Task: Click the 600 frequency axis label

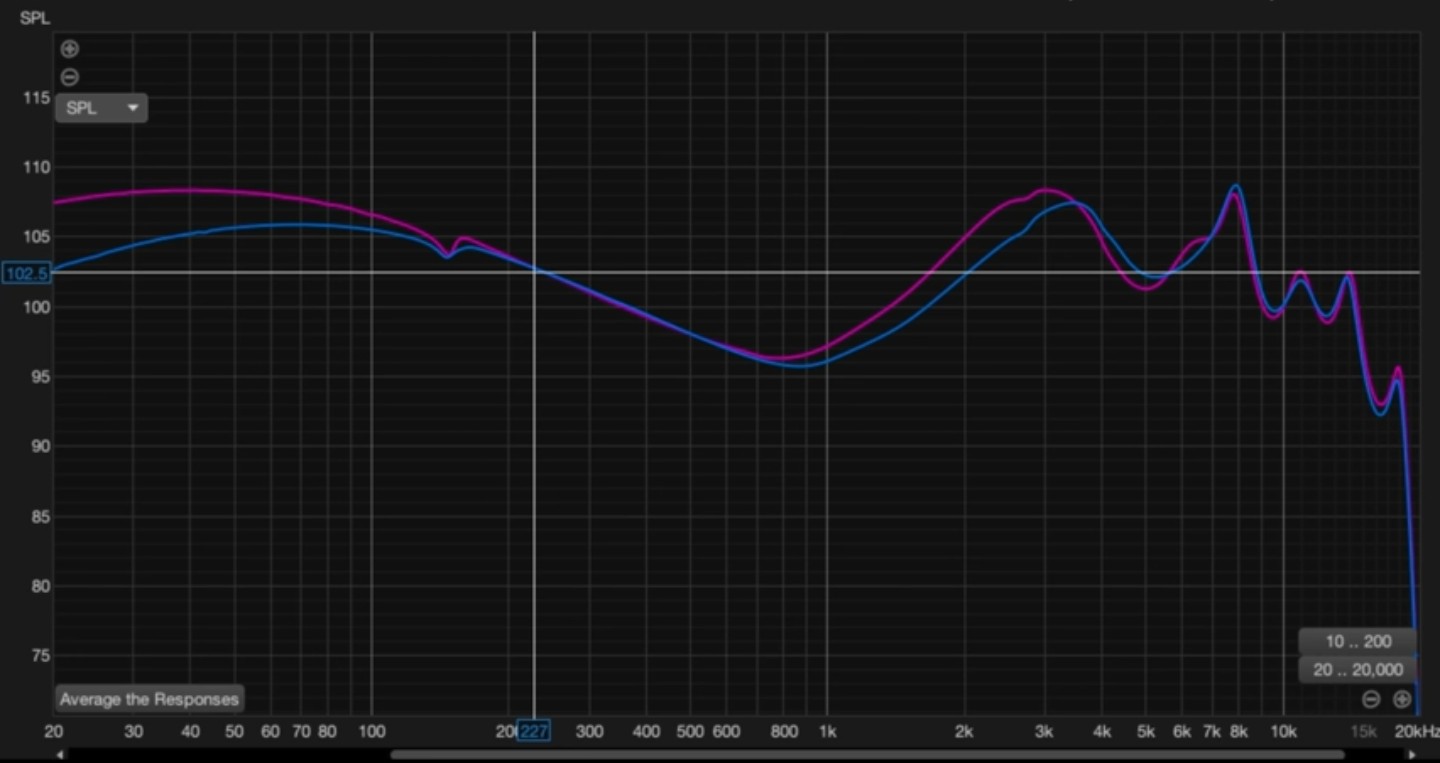Action: tap(726, 731)
